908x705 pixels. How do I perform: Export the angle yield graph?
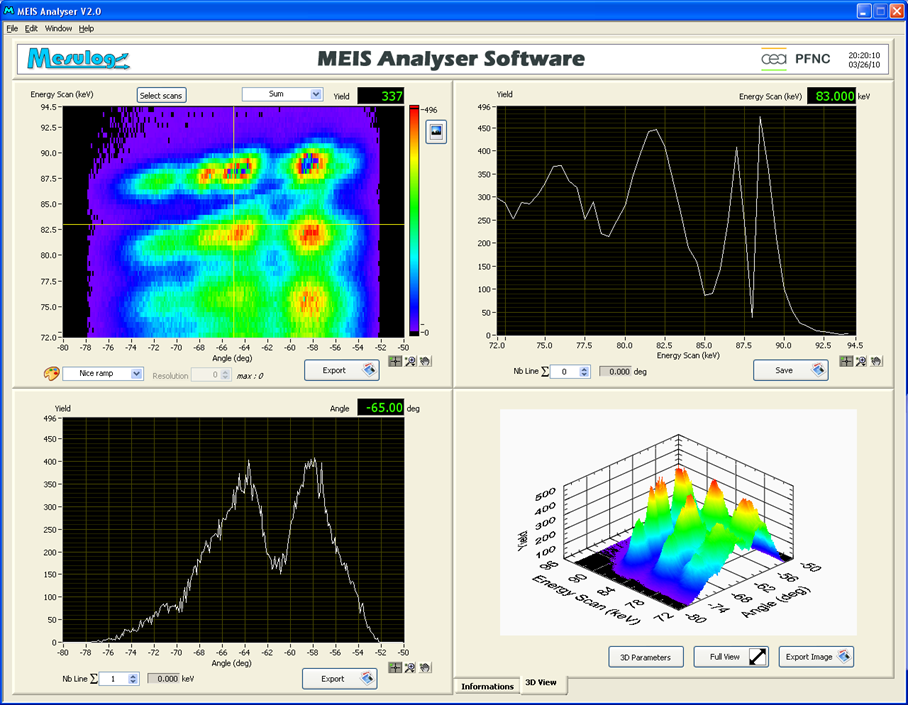click(x=340, y=678)
